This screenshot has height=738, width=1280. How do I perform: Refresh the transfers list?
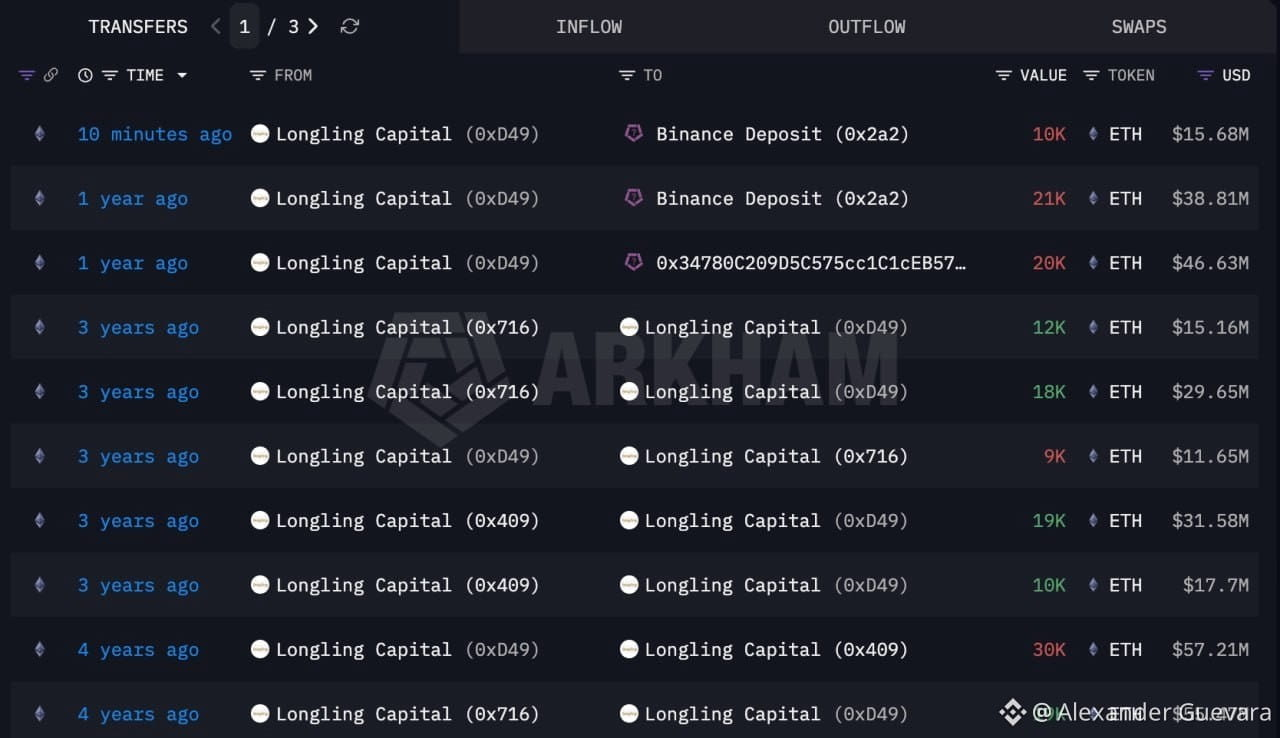pos(349,27)
